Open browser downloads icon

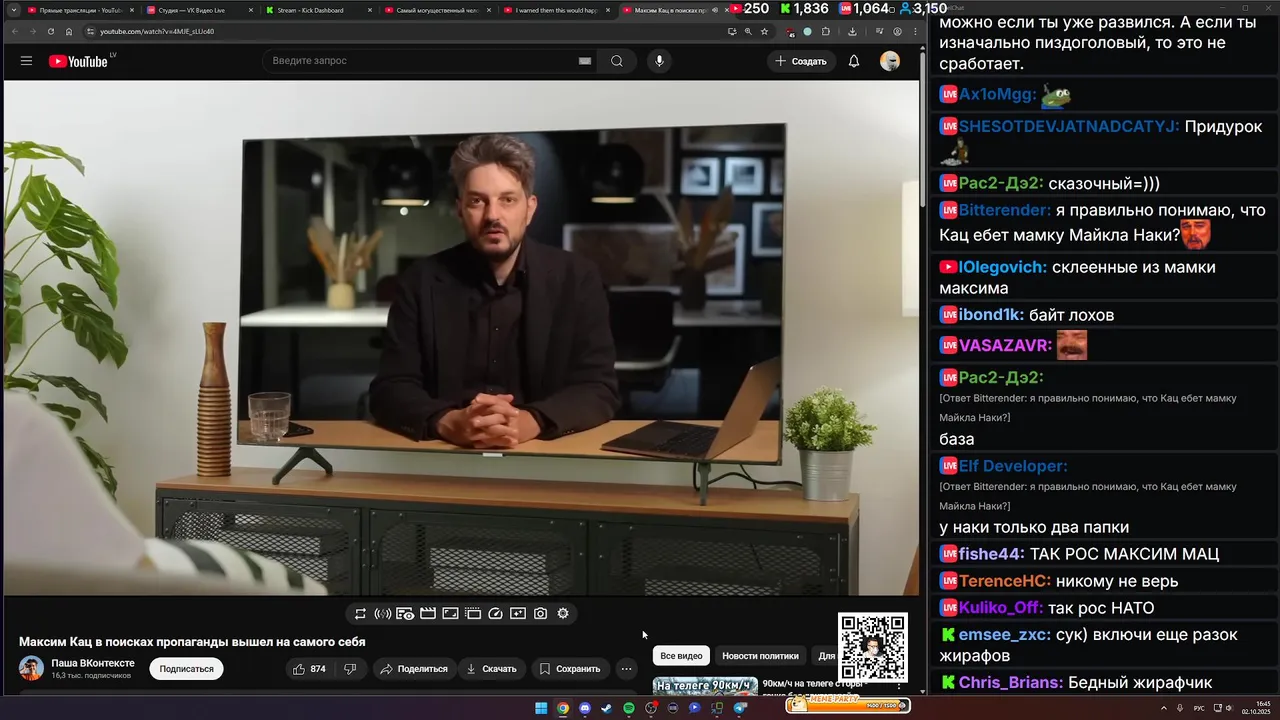(852, 31)
